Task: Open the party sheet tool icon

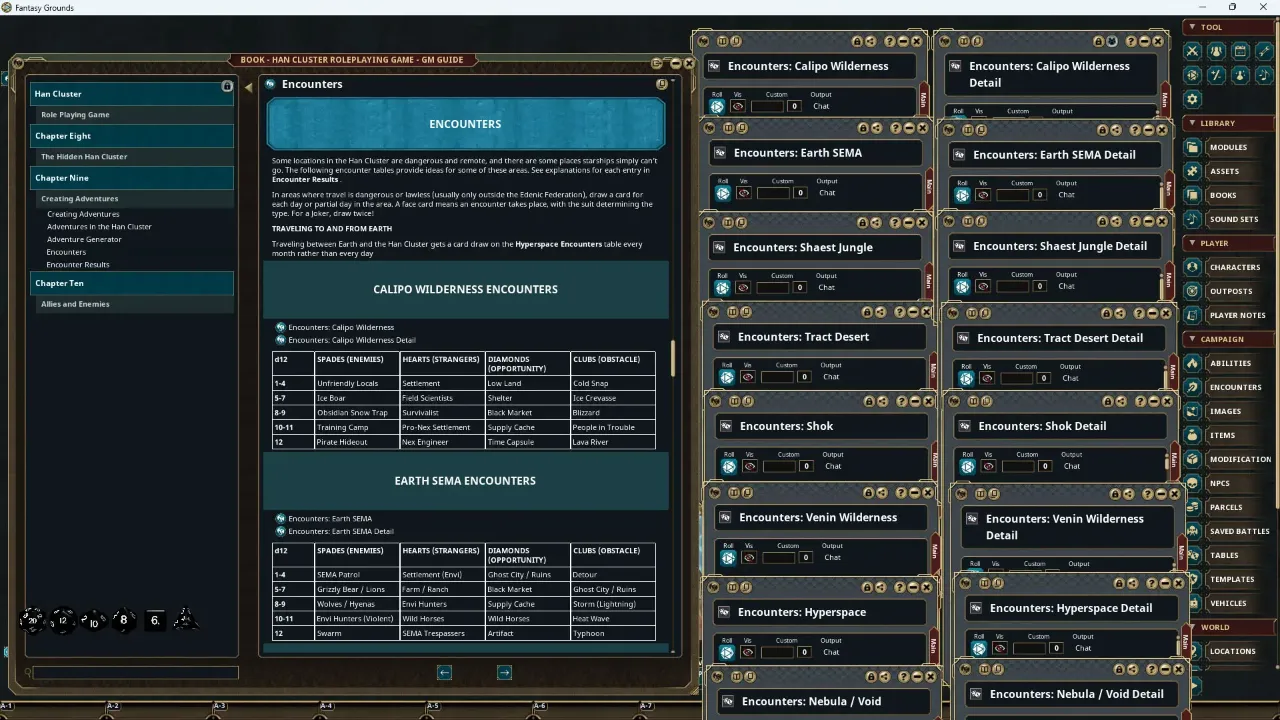Action: coord(1216,51)
